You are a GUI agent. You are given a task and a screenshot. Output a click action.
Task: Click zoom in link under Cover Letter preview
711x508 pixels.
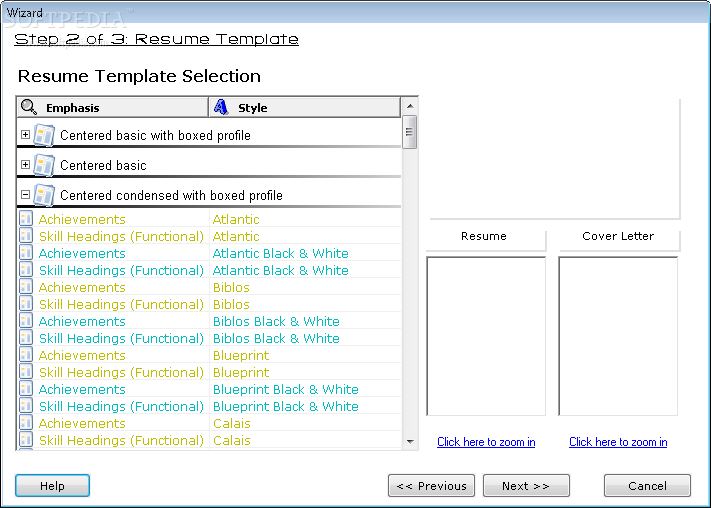618,442
